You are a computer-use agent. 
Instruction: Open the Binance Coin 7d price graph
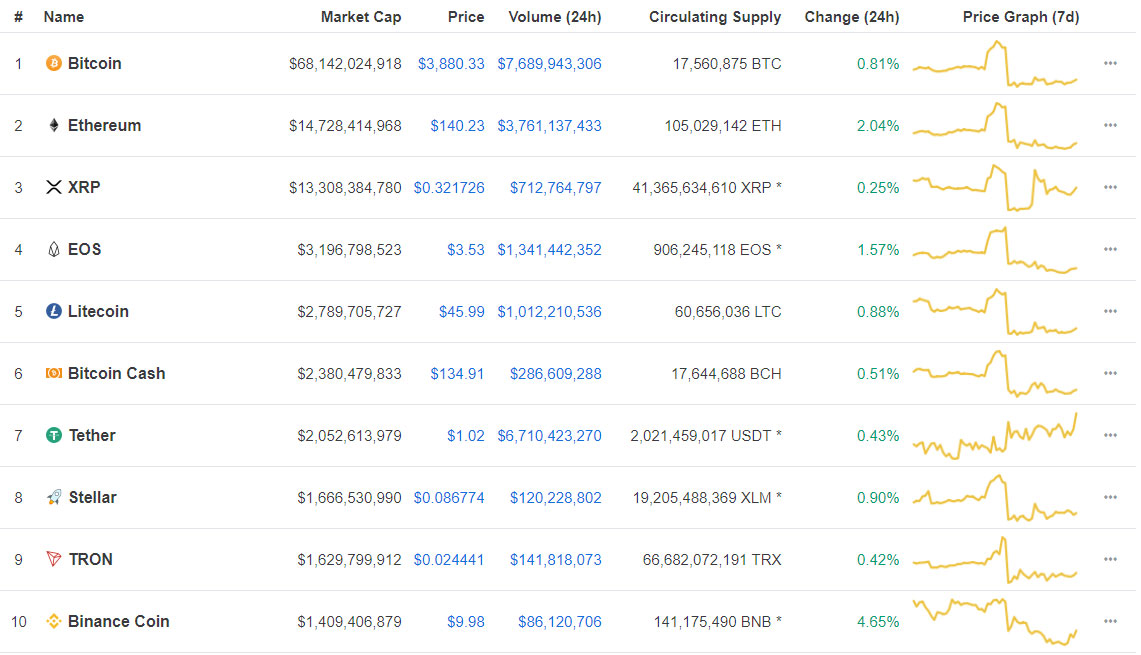pos(995,622)
